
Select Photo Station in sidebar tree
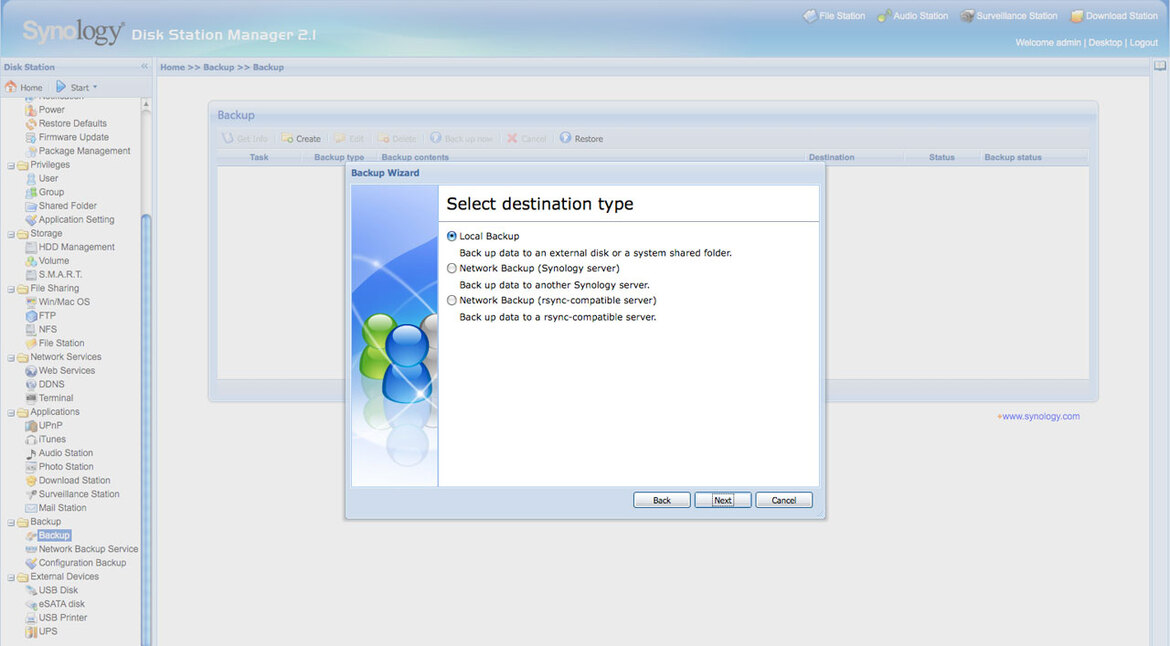click(66, 467)
